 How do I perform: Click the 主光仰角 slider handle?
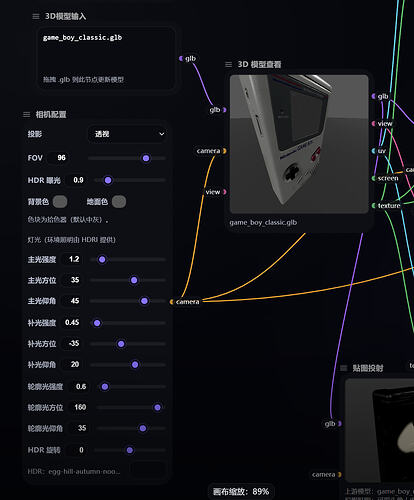tap(144, 301)
